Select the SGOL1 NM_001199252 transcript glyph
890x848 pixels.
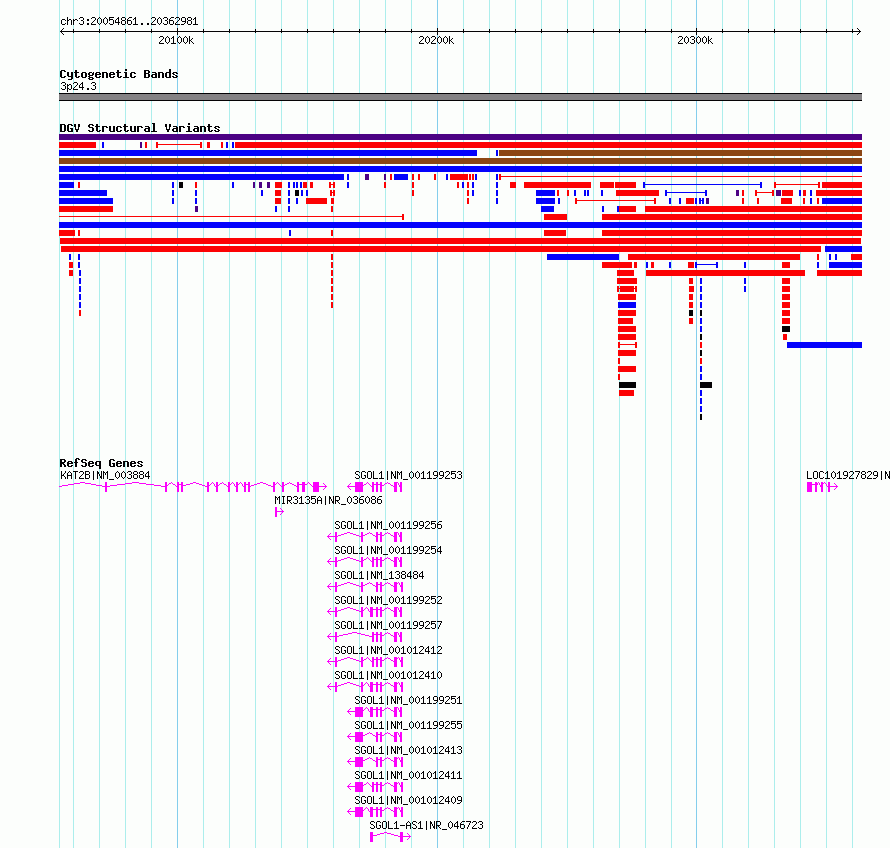tap(365, 612)
